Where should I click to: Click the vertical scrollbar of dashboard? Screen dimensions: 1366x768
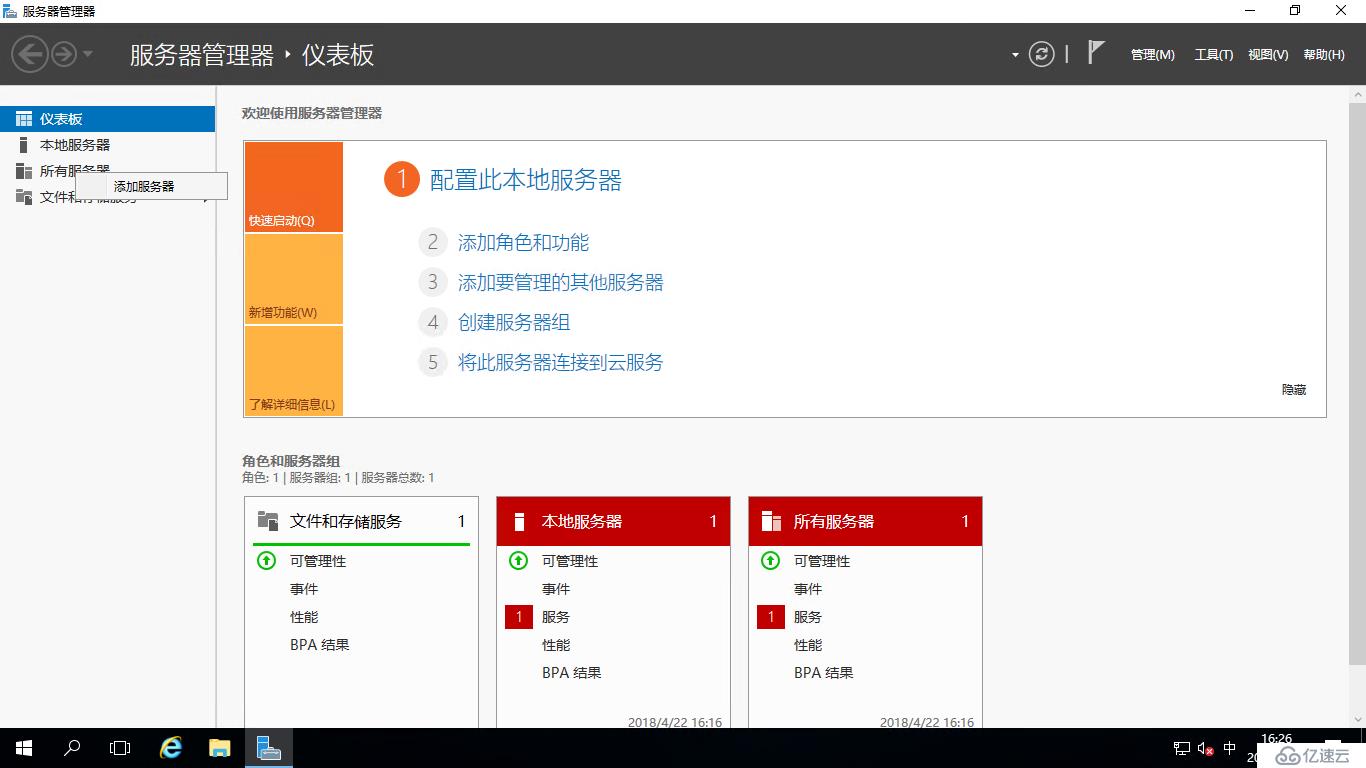(1357, 382)
